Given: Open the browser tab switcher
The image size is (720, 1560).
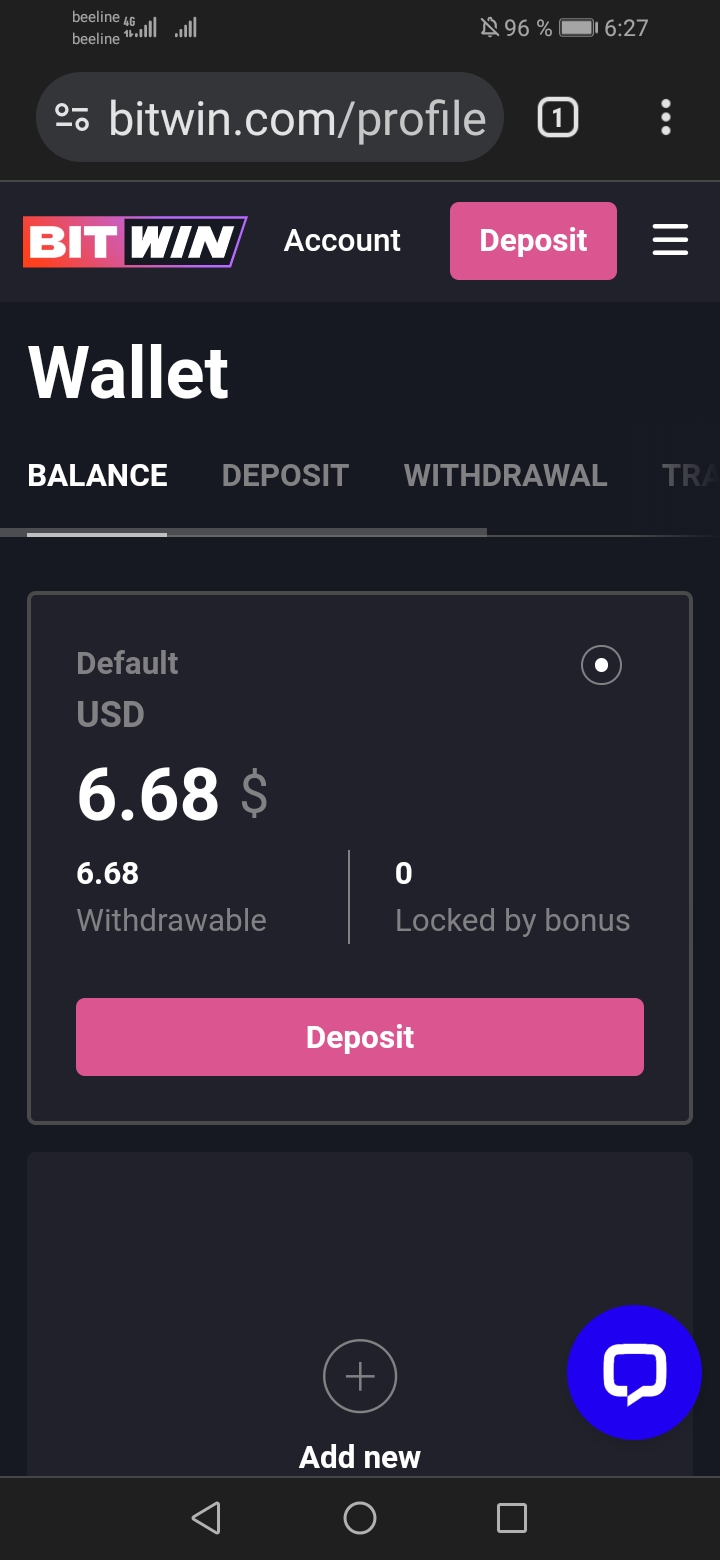Looking at the screenshot, I should 558,118.
